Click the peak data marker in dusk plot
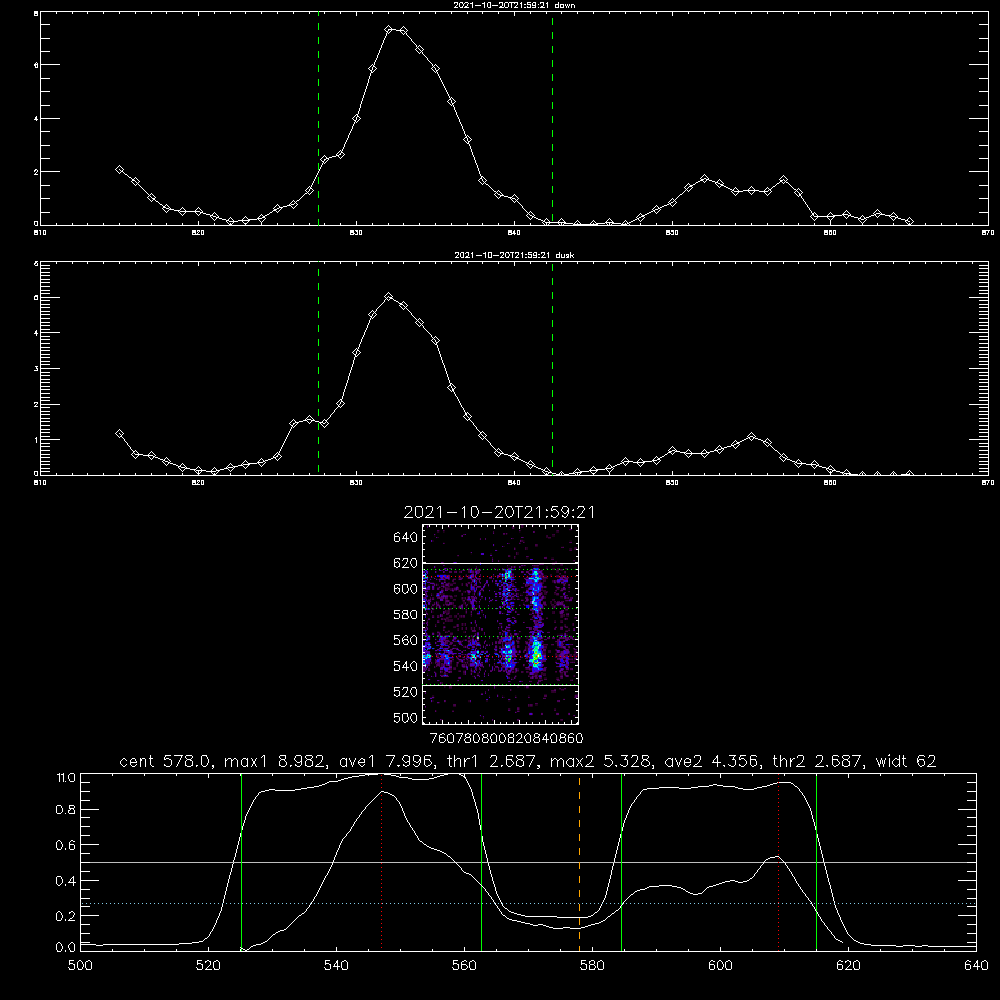Image resolution: width=1000 pixels, height=1000 pixels. click(388, 297)
